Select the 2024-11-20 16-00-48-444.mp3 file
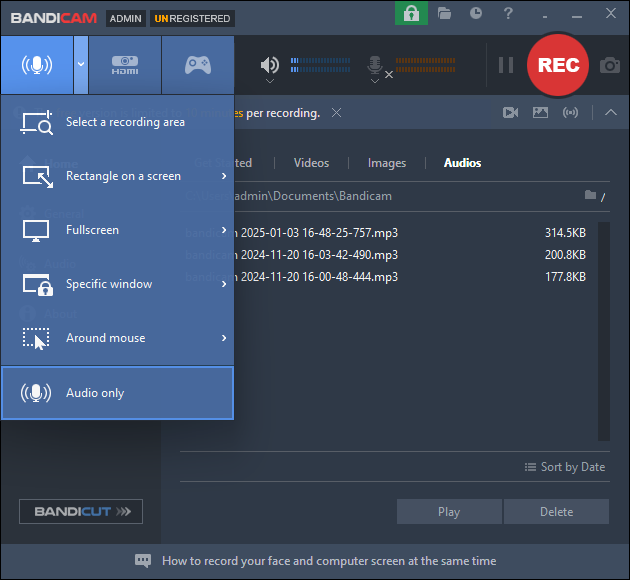Image resolution: width=630 pixels, height=580 pixels. pyautogui.click(x=317, y=277)
